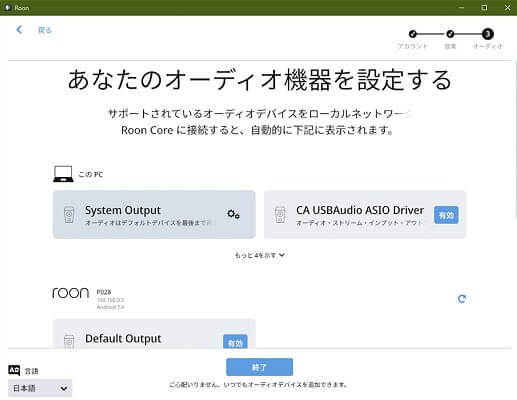Click the 戻る back link
517x400 pixels.
(45, 30)
